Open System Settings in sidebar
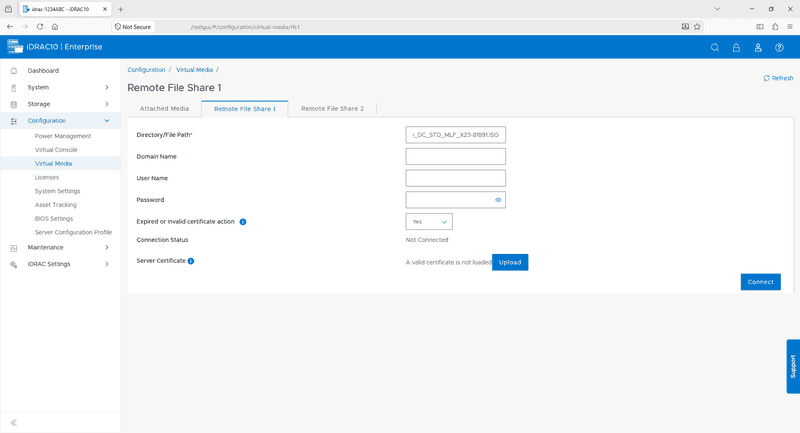The height and width of the screenshot is (433, 800). (58, 191)
